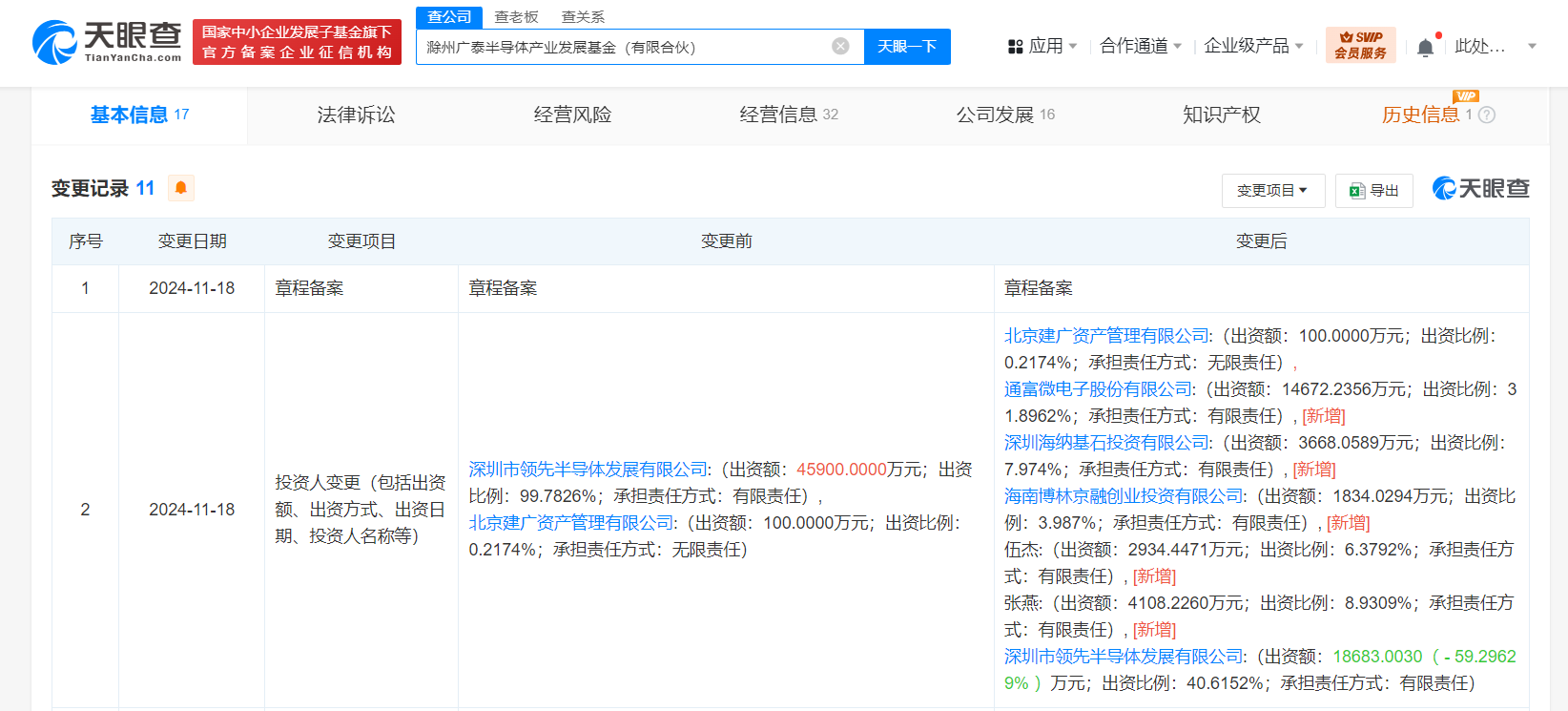
Task: Select the 查公司 search tab
Action: tap(449, 17)
